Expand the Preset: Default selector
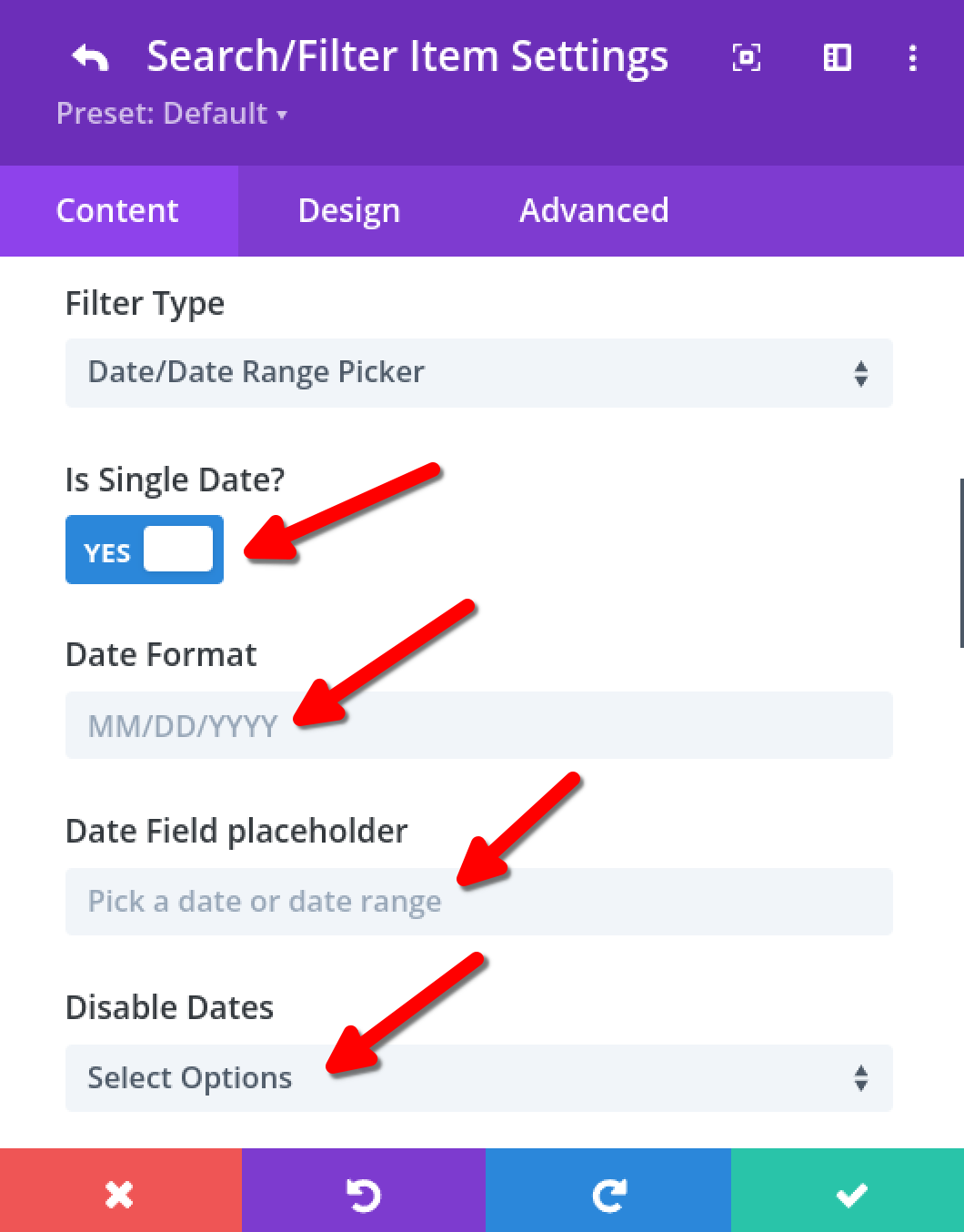Image resolution: width=964 pixels, height=1232 pixels. point(172,114)
